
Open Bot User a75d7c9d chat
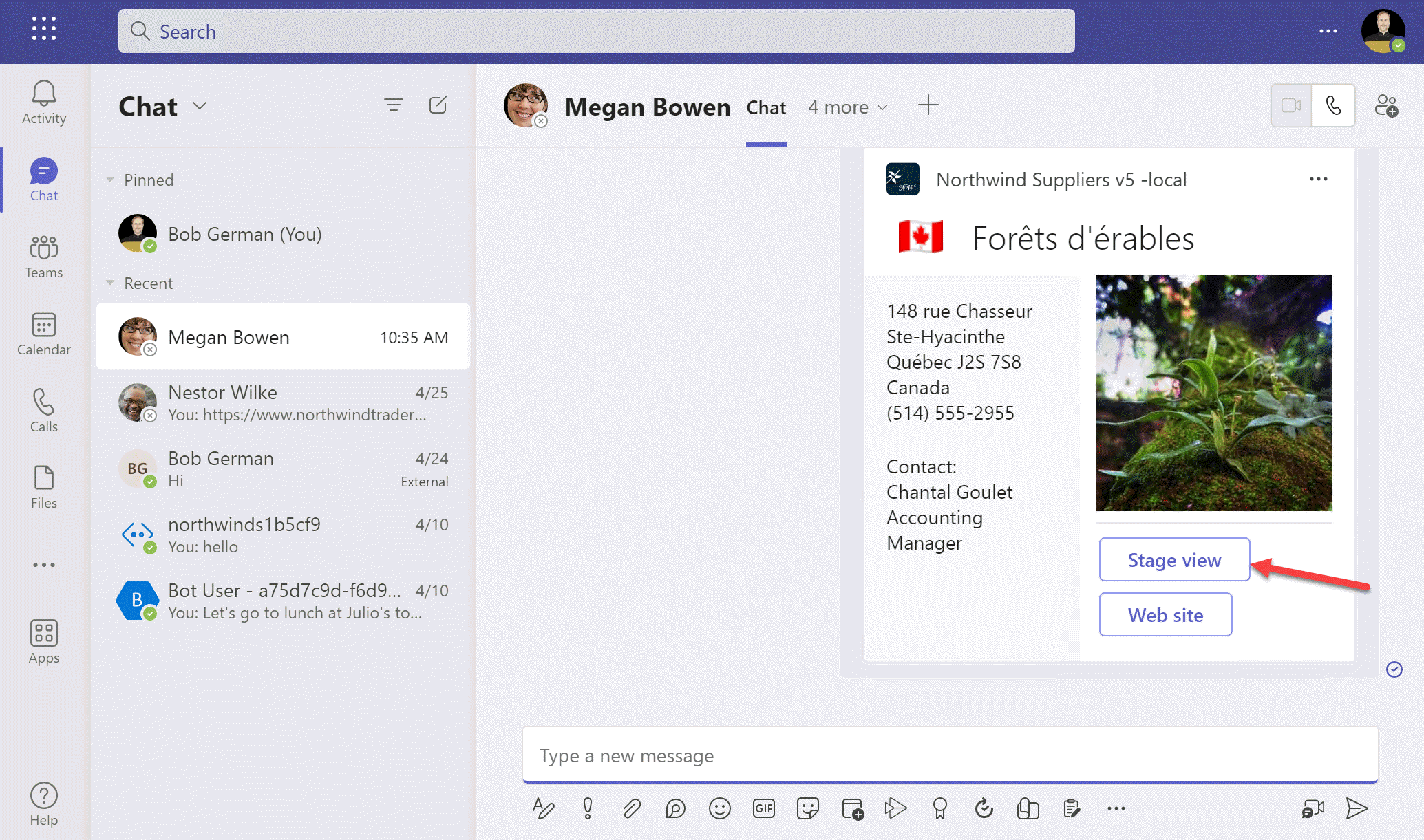(283, 601)
